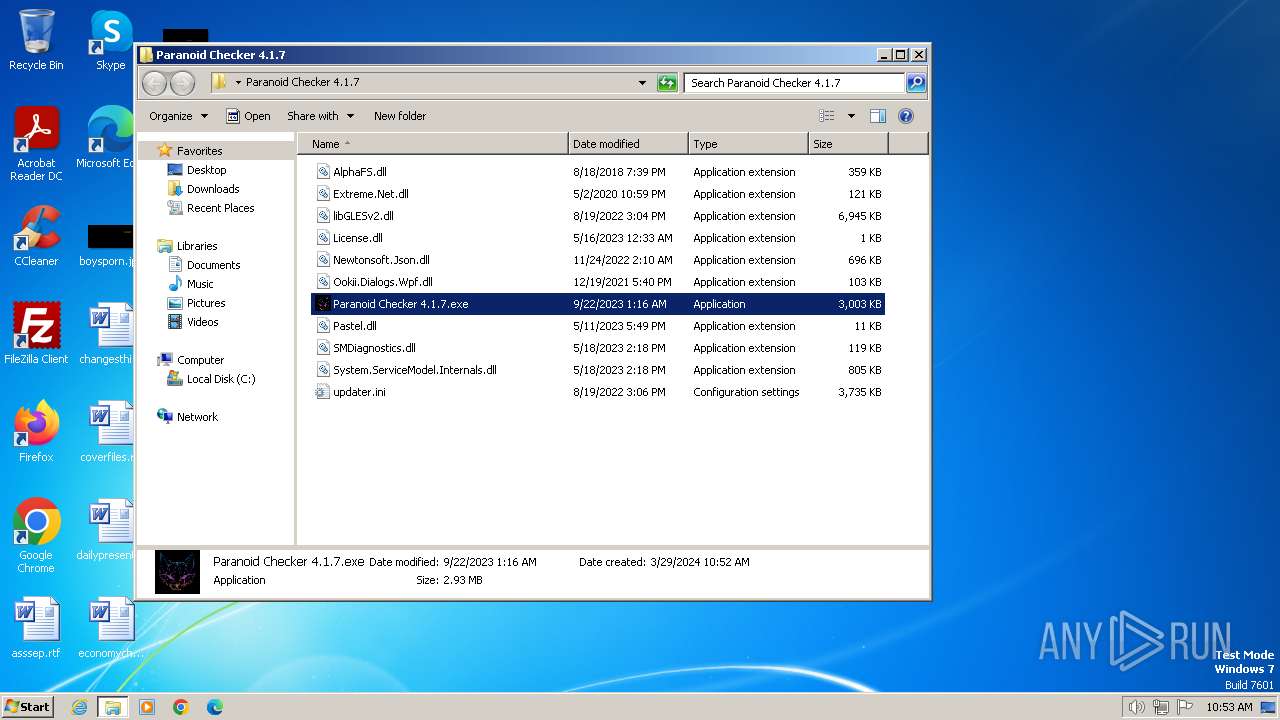The height and width of the screenshot is (720, 1280).
Task: Select the libGLESv2.dll file icon
Action: pos(323,216)
